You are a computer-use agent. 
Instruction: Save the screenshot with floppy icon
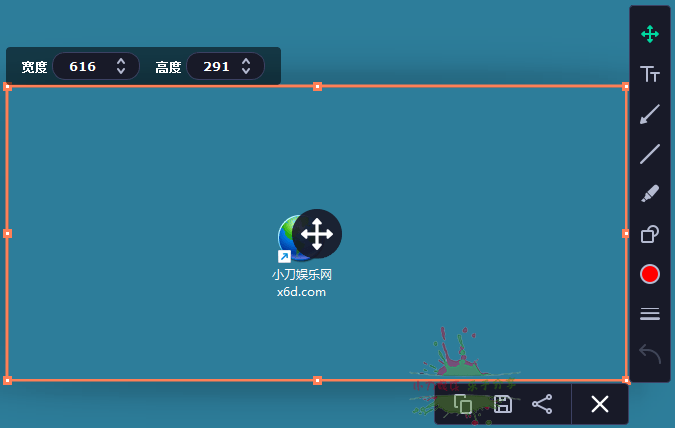pyautogui.click(x=503, y=404)
